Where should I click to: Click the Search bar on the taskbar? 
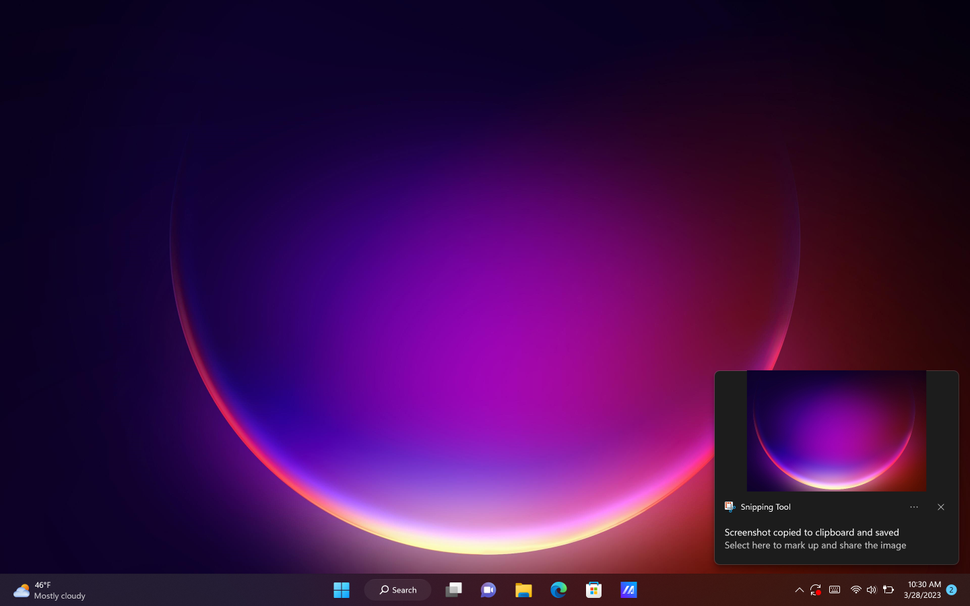[397, 590]
